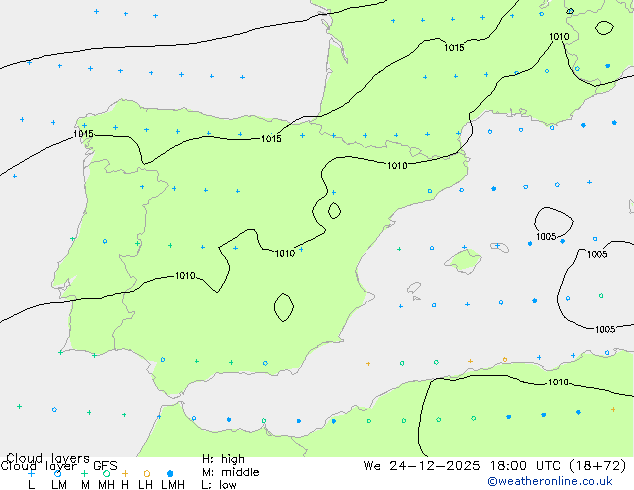The image size is (634, 490).
Task: Click the green plus M legend symbol
Action: (x=84, y=473)
